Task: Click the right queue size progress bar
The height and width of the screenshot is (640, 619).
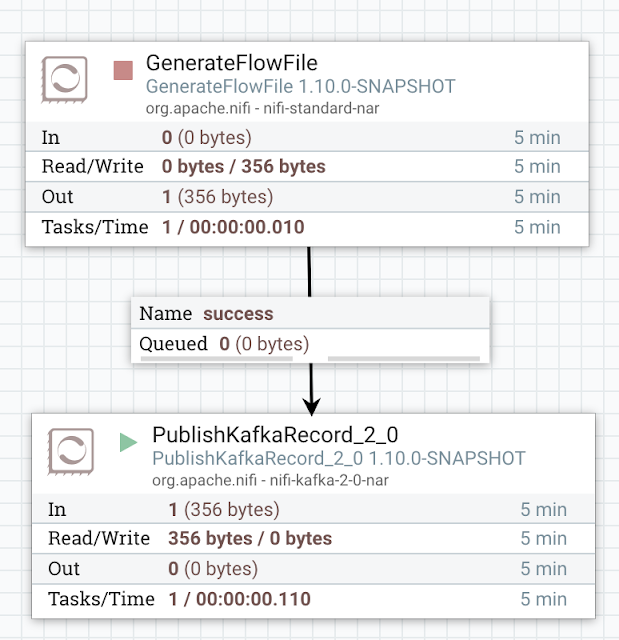Action: point(404,359)
